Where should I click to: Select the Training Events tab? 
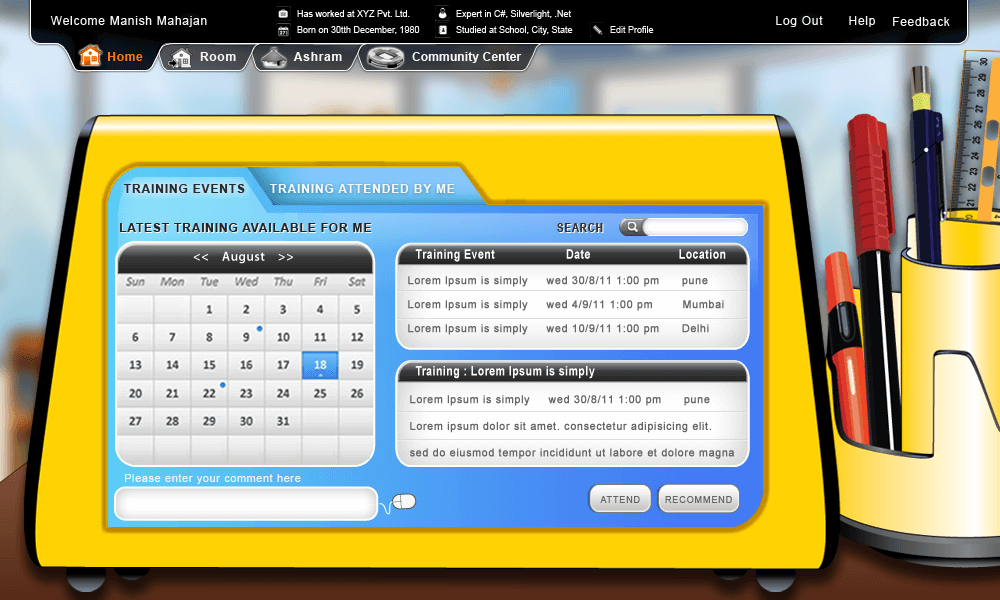pos(184,189)
